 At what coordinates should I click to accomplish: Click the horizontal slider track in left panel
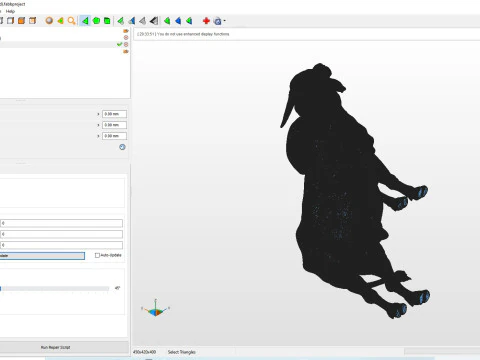tap(55, 289)
